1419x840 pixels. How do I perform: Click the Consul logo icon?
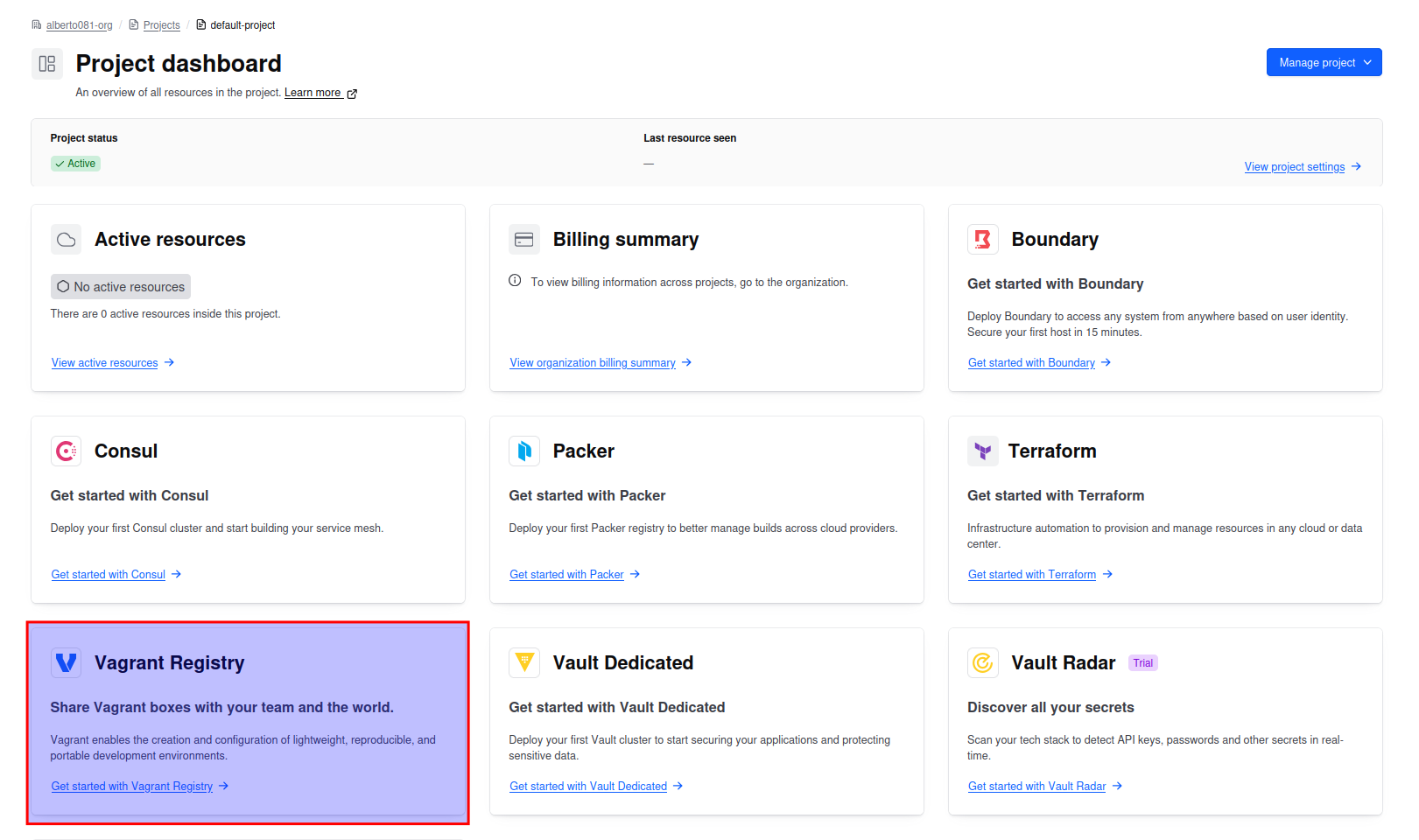point(66,451)
